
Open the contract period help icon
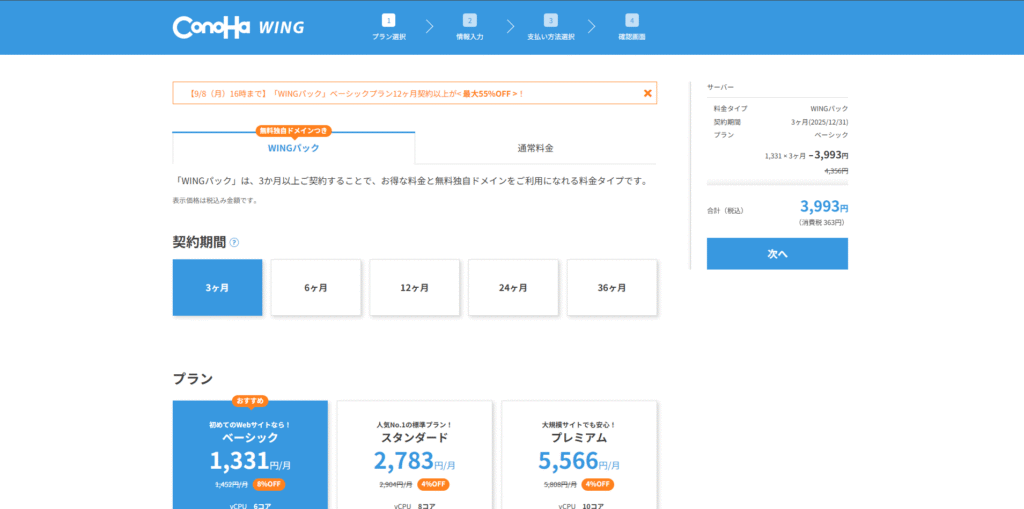(234, 242)
